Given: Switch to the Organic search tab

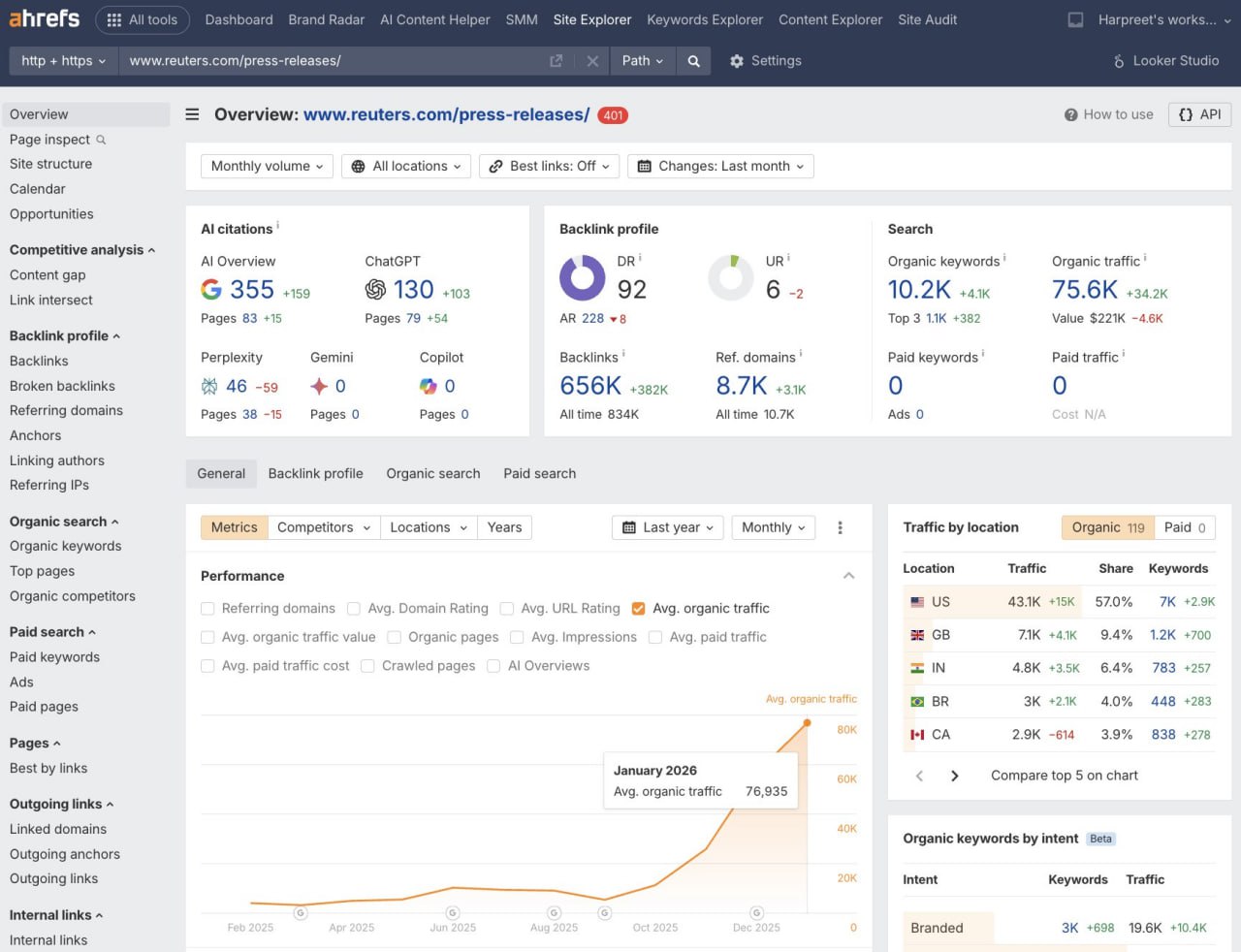Looking at the screenshot, I should pos(433,474).
